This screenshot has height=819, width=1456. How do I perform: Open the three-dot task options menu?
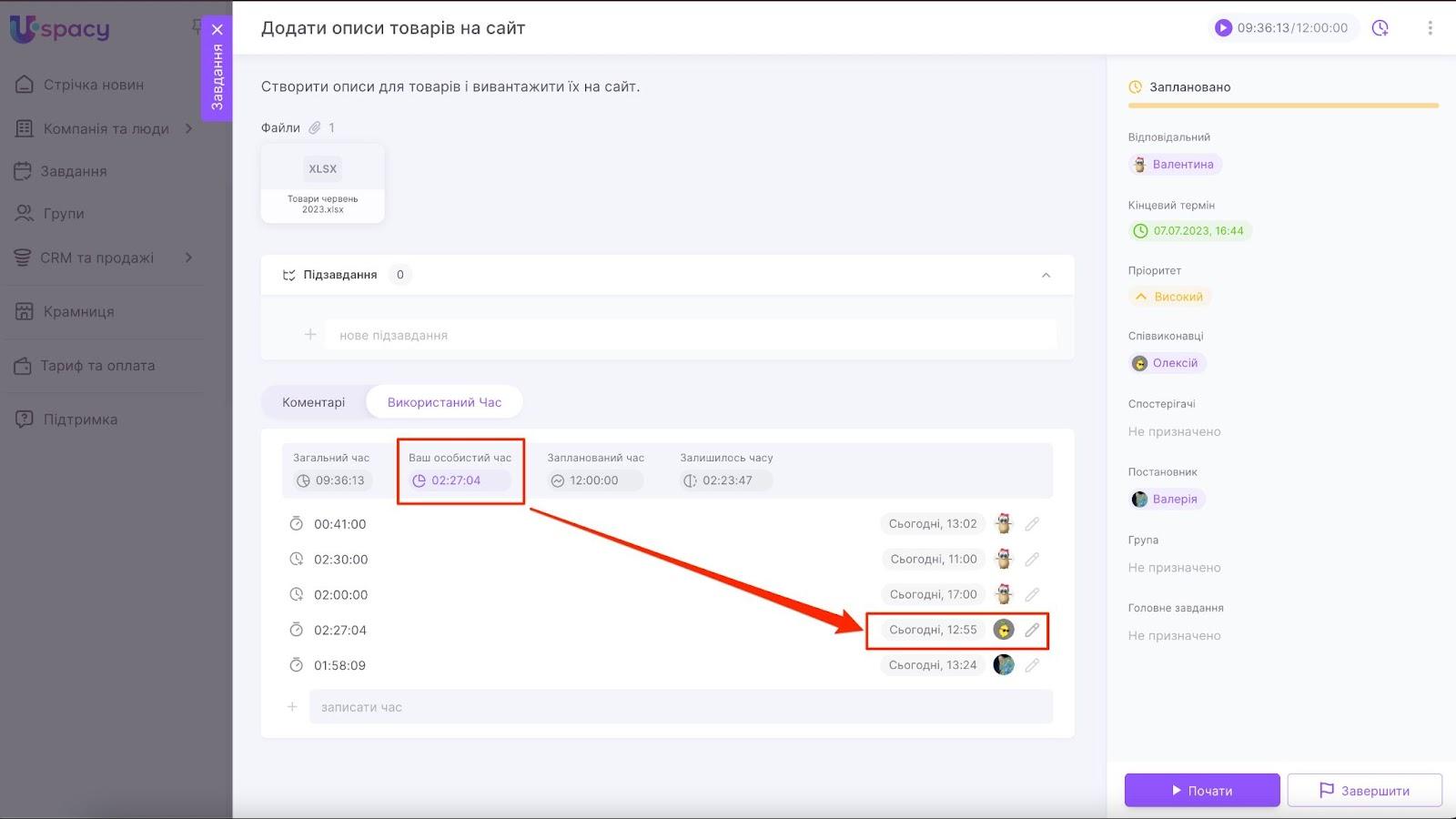(x=1430, y=28)
